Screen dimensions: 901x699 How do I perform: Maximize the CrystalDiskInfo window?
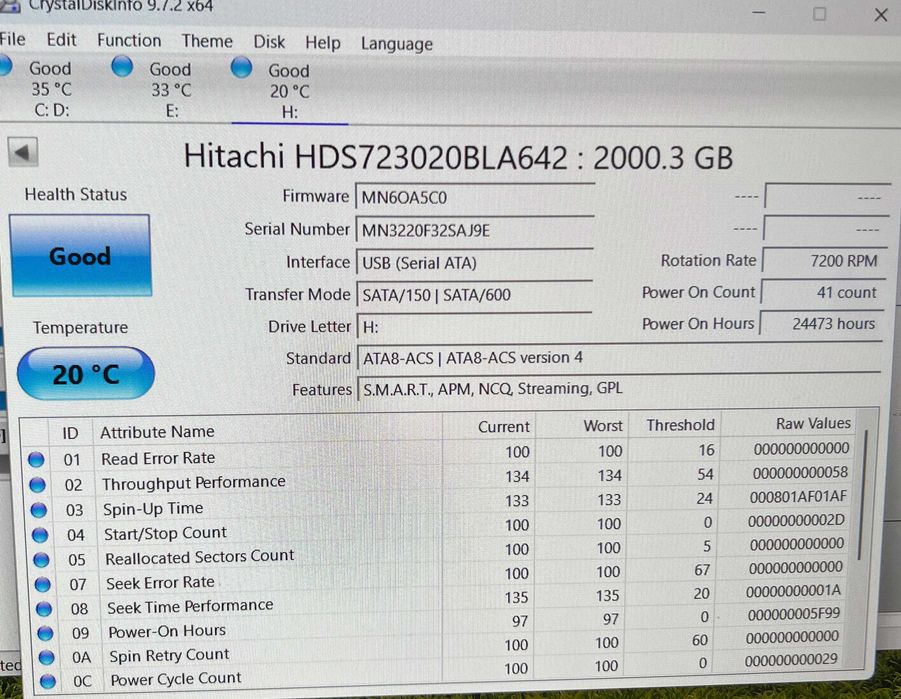tap(819, 14)
